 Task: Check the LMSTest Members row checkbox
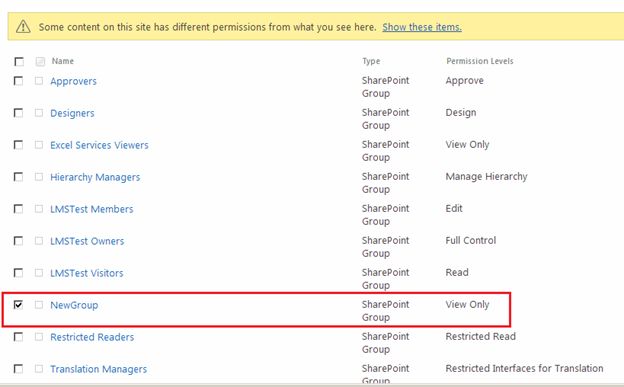[18, 209]
